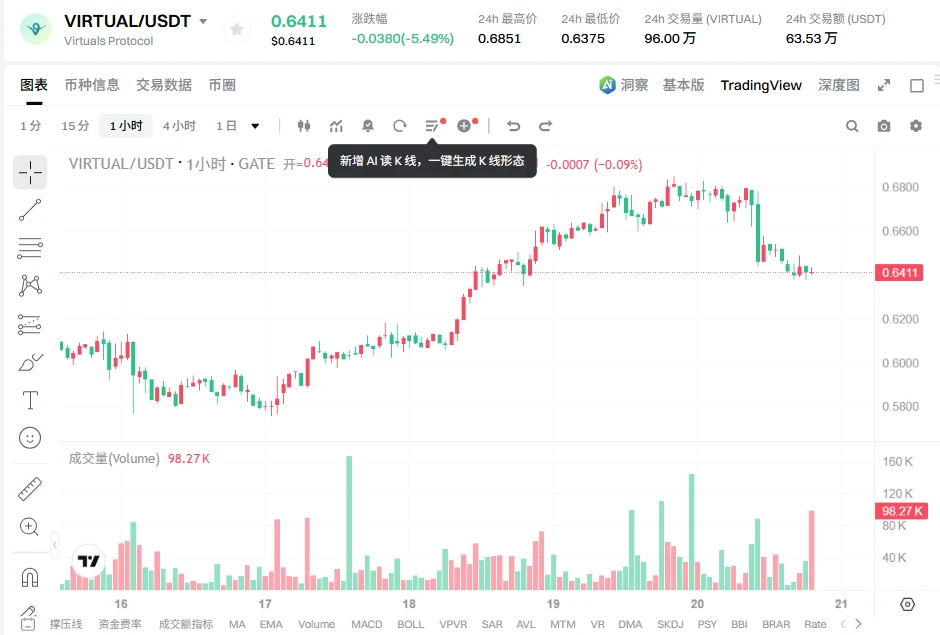Click the 成交量(Volume) indicator title

[x=114, y=459]
